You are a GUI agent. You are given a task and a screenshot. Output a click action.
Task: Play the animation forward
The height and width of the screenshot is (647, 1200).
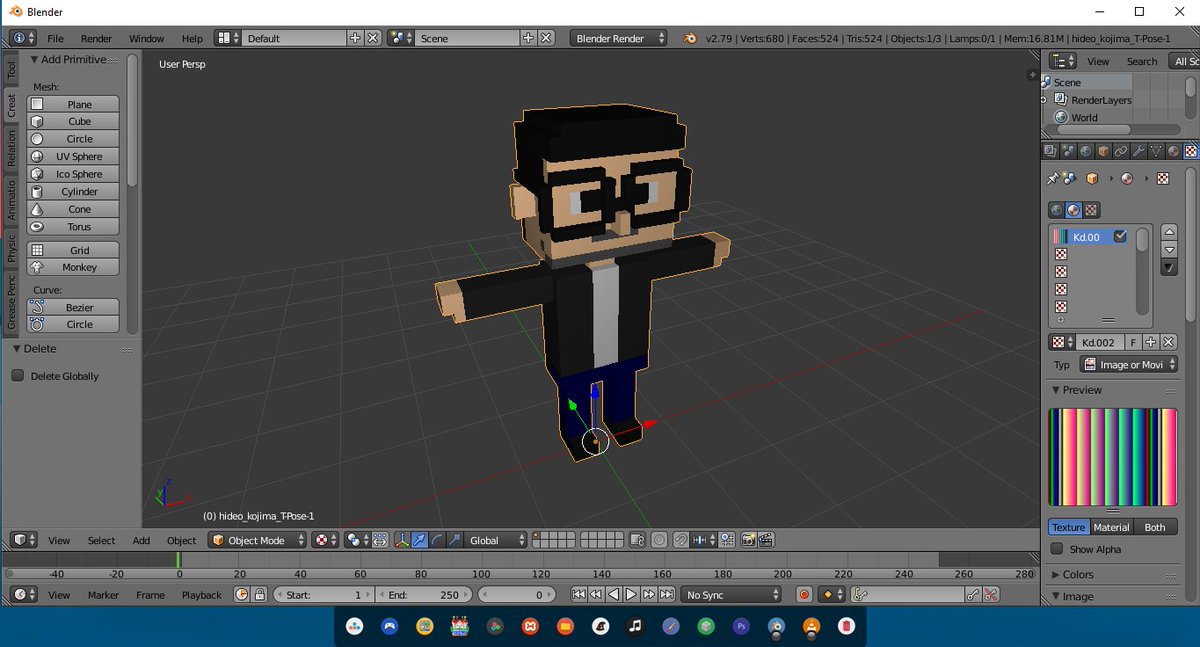coord(631,594)
